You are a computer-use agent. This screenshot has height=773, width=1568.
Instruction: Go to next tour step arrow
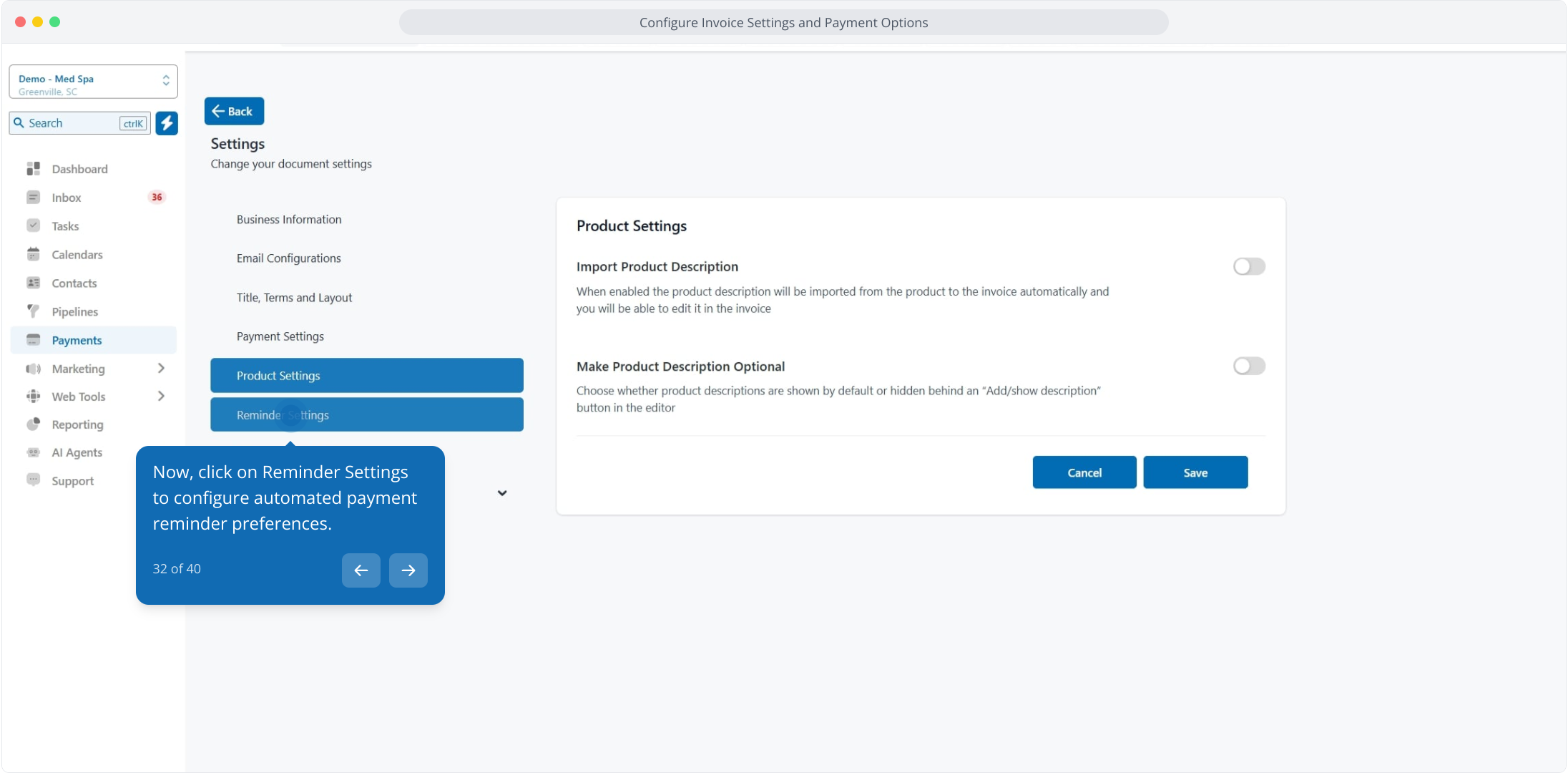tap(408, 570)
